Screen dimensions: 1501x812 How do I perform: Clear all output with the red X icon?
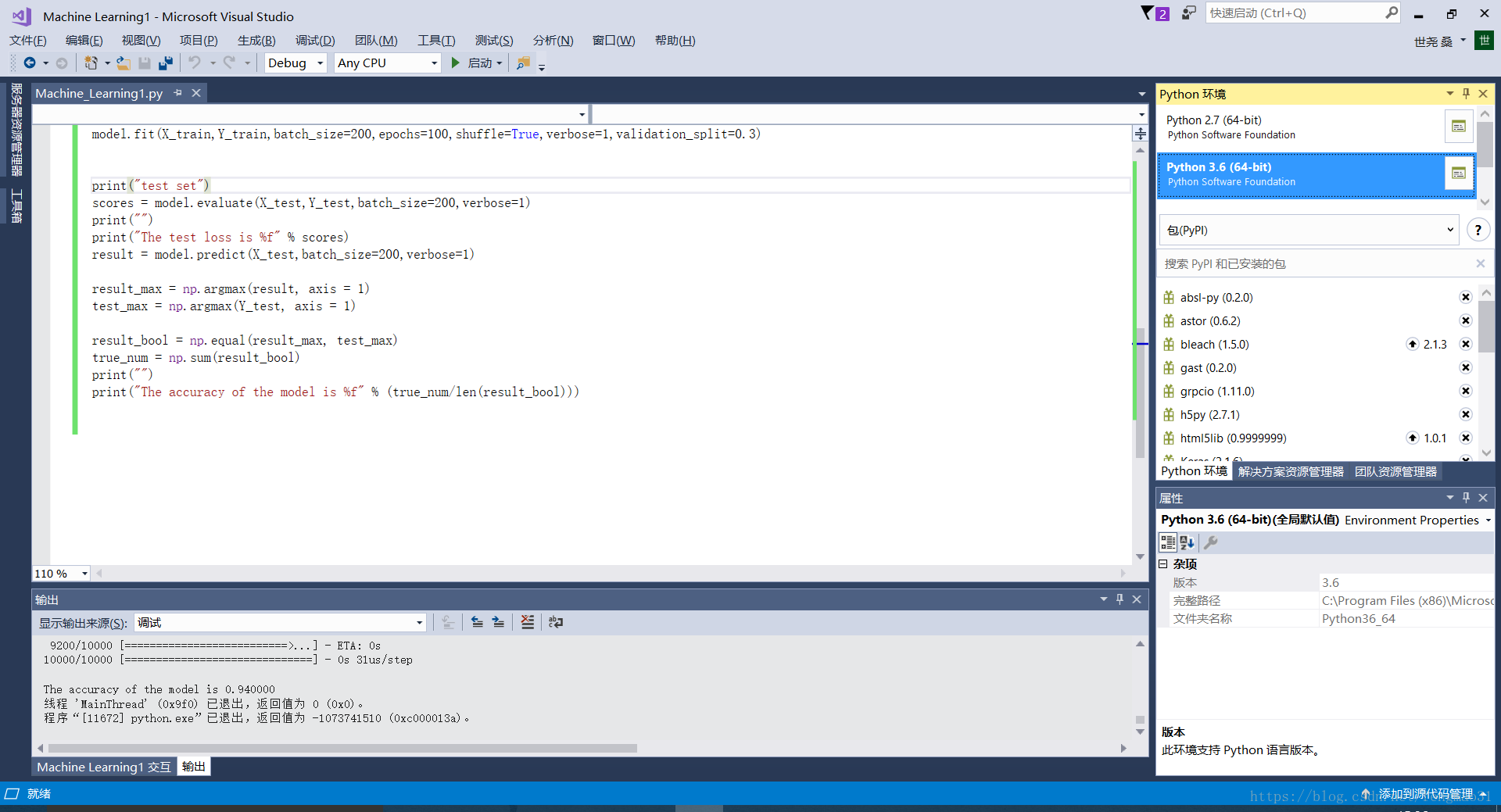[x=528, y=622]
